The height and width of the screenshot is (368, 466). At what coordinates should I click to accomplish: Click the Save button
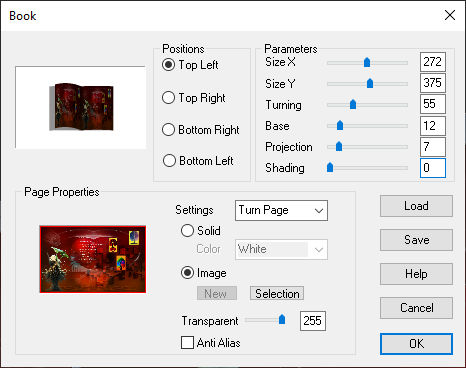click(x=416, y=240)
